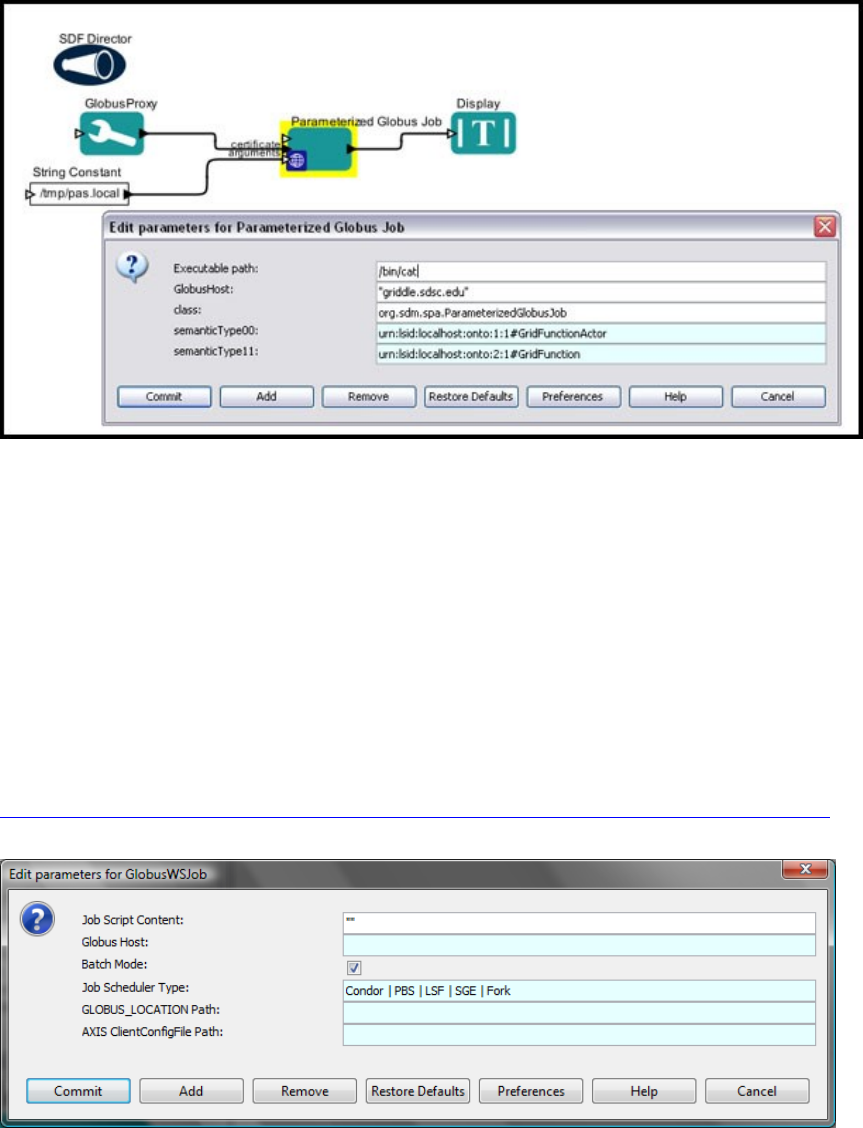Select the GlobusProxy wrench actor
This screenshot has width=863, height=1128.
111,133
